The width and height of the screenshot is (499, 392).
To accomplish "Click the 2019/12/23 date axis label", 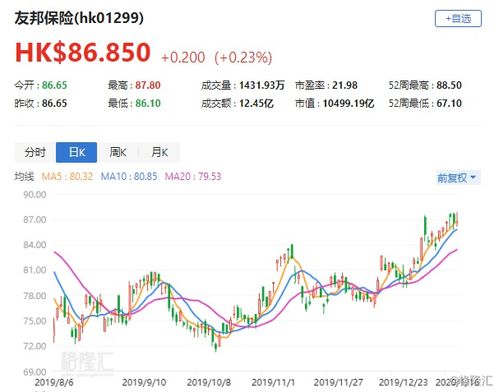I will 403,382.
